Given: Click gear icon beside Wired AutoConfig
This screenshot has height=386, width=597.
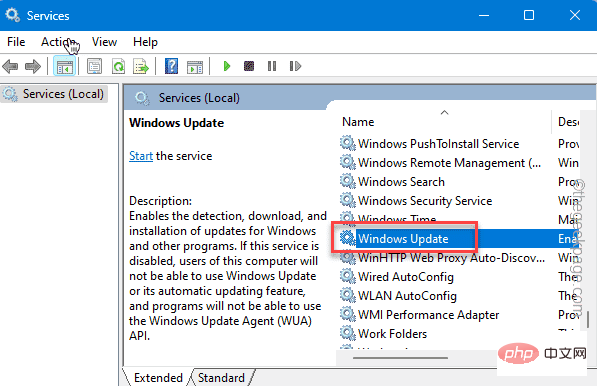Looking at the screenshot, I should [x=347, y=276].
